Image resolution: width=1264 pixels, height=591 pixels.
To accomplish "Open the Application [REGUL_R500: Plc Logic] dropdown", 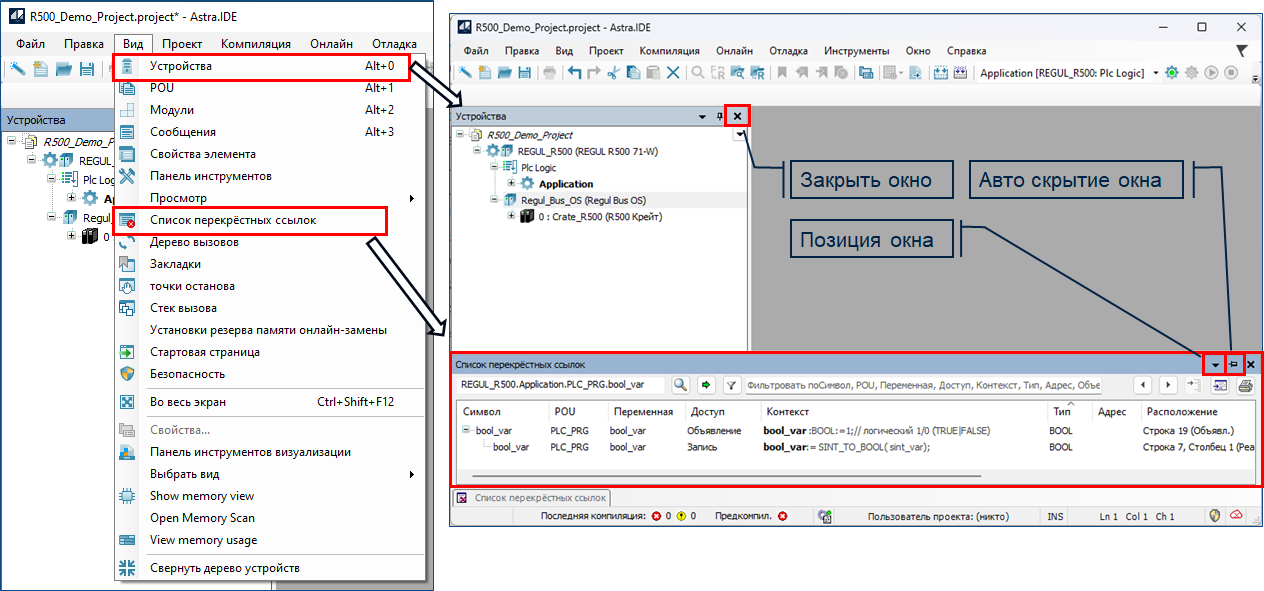I will coord(1156,73).
